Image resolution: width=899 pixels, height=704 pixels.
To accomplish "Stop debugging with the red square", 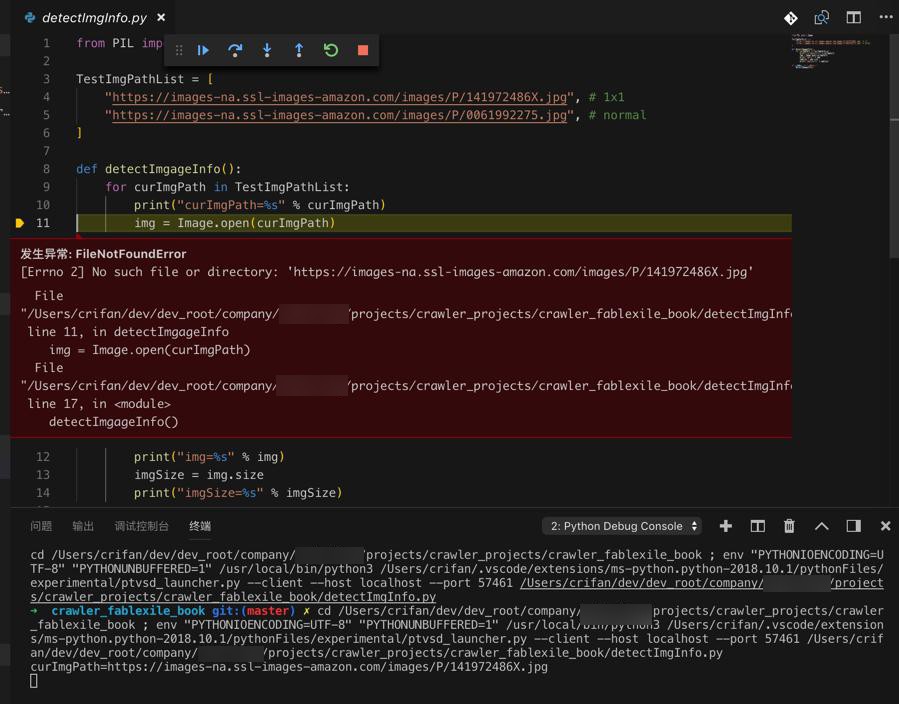I will [x=363, y=50].
